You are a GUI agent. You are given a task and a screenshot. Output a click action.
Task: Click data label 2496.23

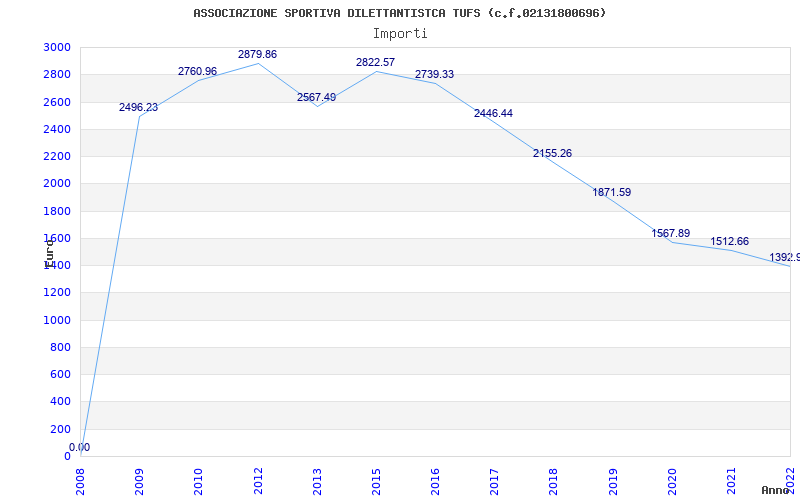pyautogui.click(x=138, y=108)
